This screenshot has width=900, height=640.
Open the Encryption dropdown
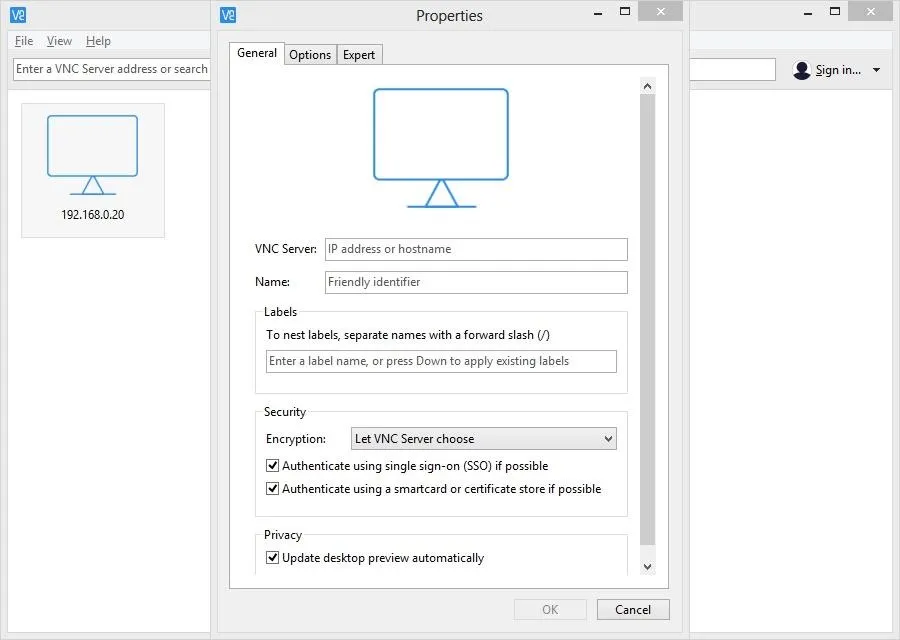pos(483,439)
